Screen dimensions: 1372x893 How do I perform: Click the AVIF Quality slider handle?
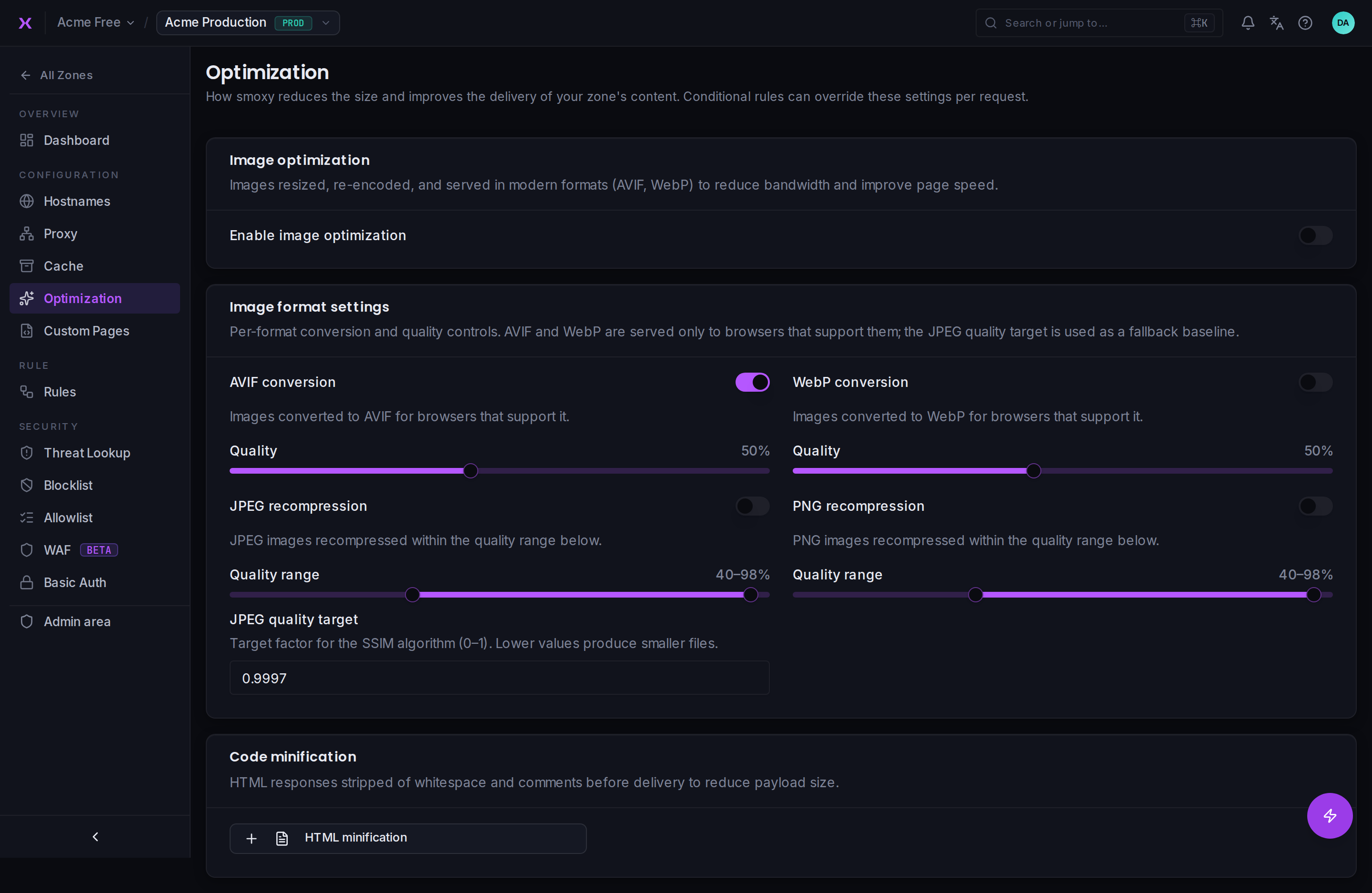click(x=470, y=471)
